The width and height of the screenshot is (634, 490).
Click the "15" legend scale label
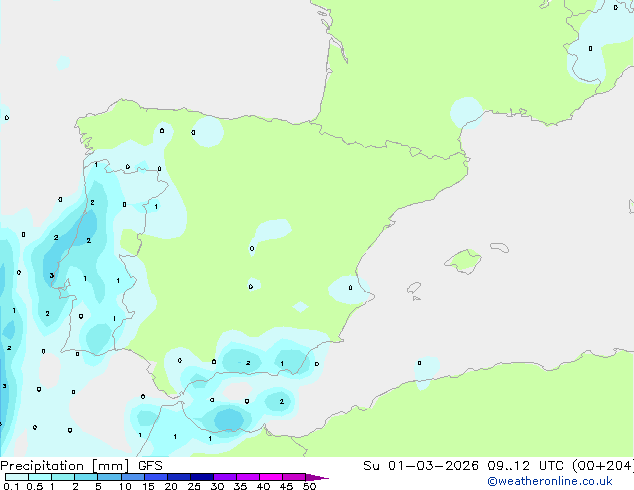[x=148, y=486]
